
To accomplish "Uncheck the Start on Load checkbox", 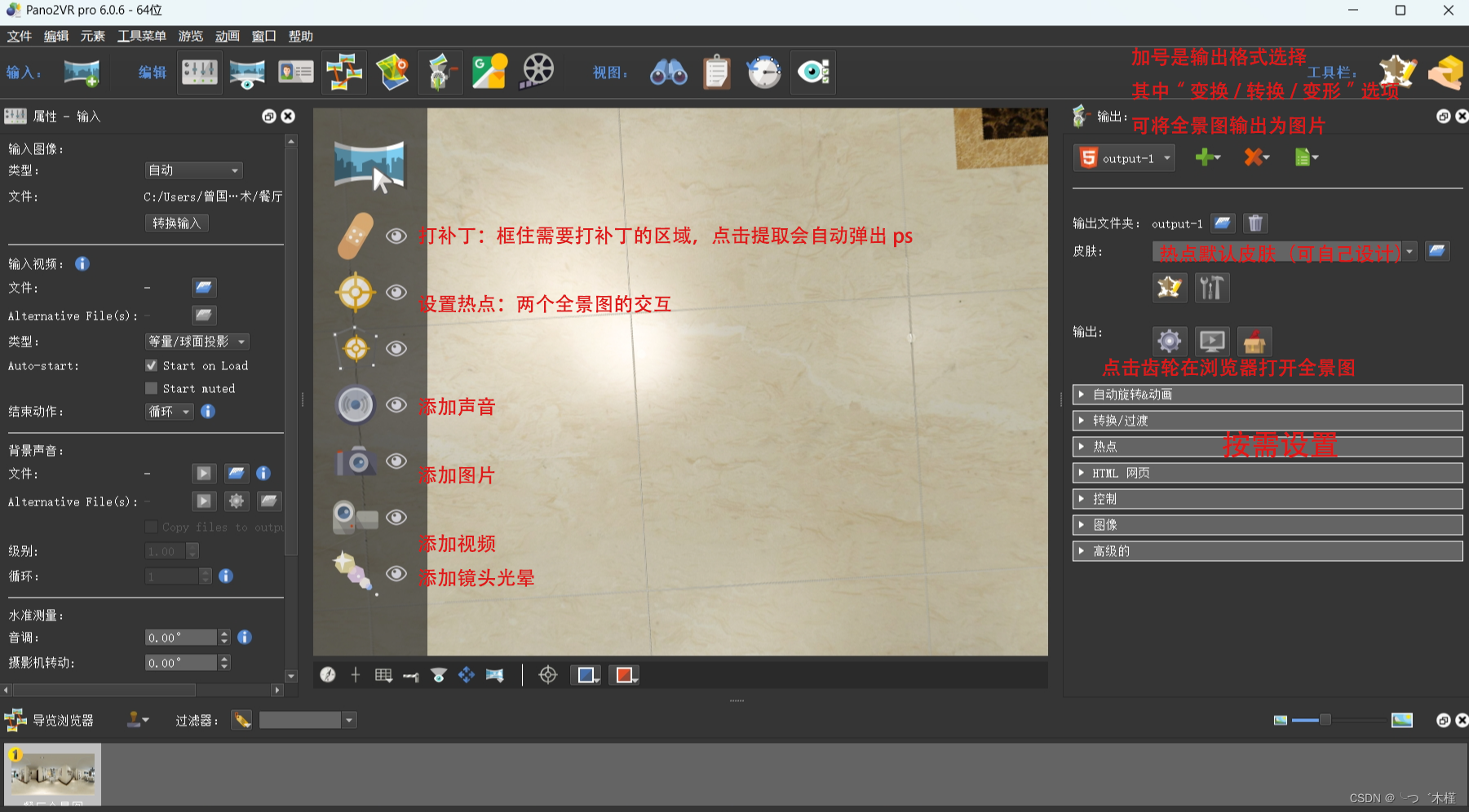I will tap(151, 365).
